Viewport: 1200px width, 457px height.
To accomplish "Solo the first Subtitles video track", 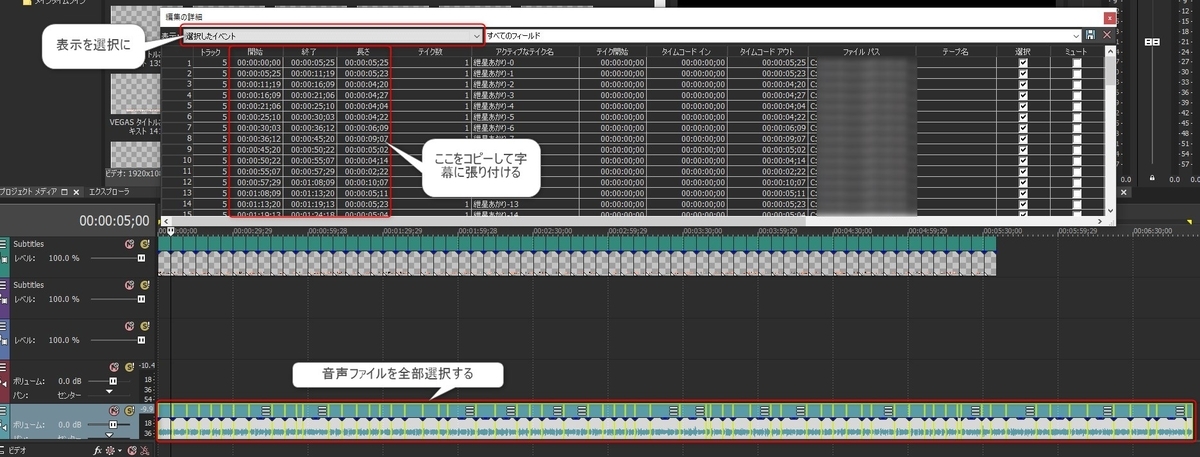I will (145, 244).
